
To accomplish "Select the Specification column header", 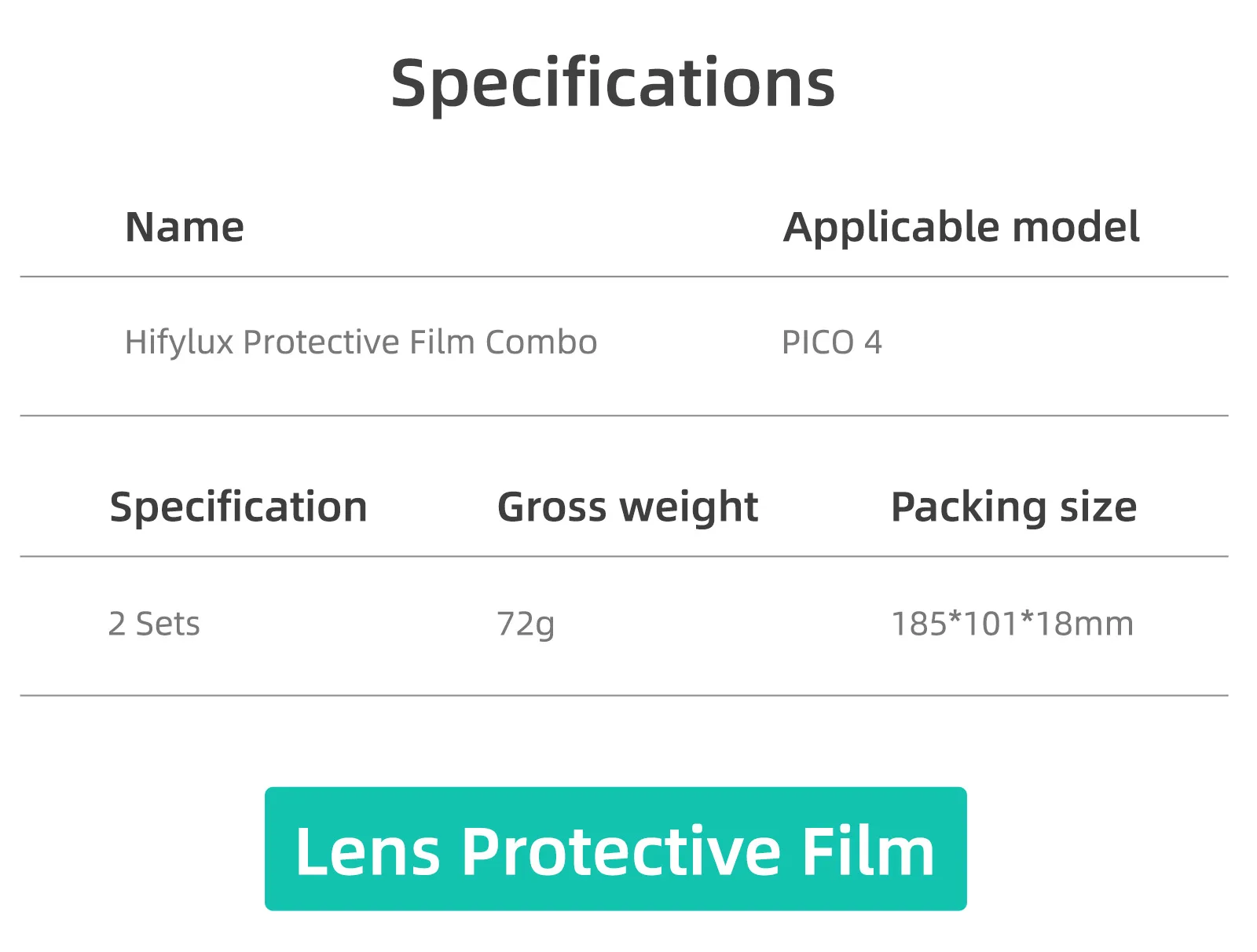I will click(238, 507).
